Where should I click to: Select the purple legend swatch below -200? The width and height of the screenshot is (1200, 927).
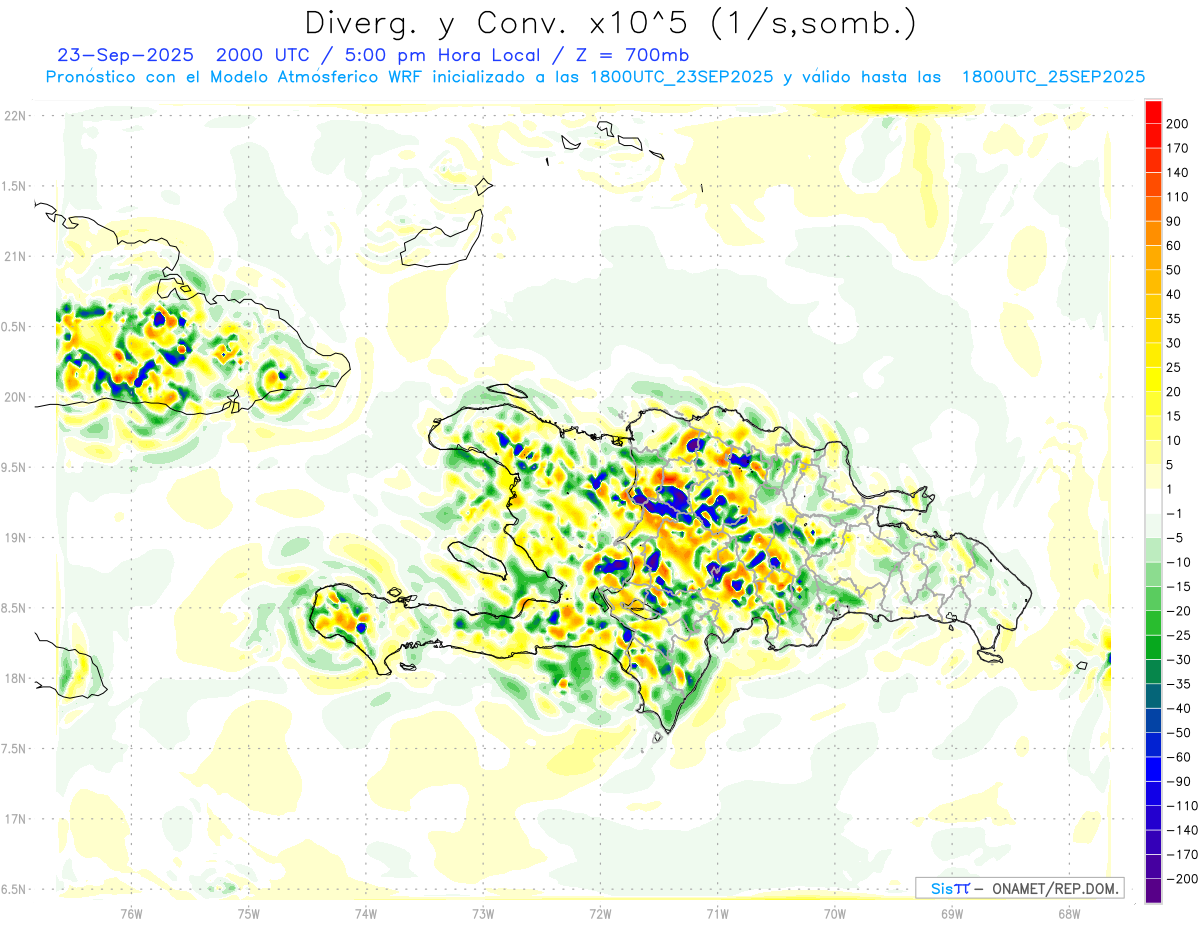coord(1153,892)
